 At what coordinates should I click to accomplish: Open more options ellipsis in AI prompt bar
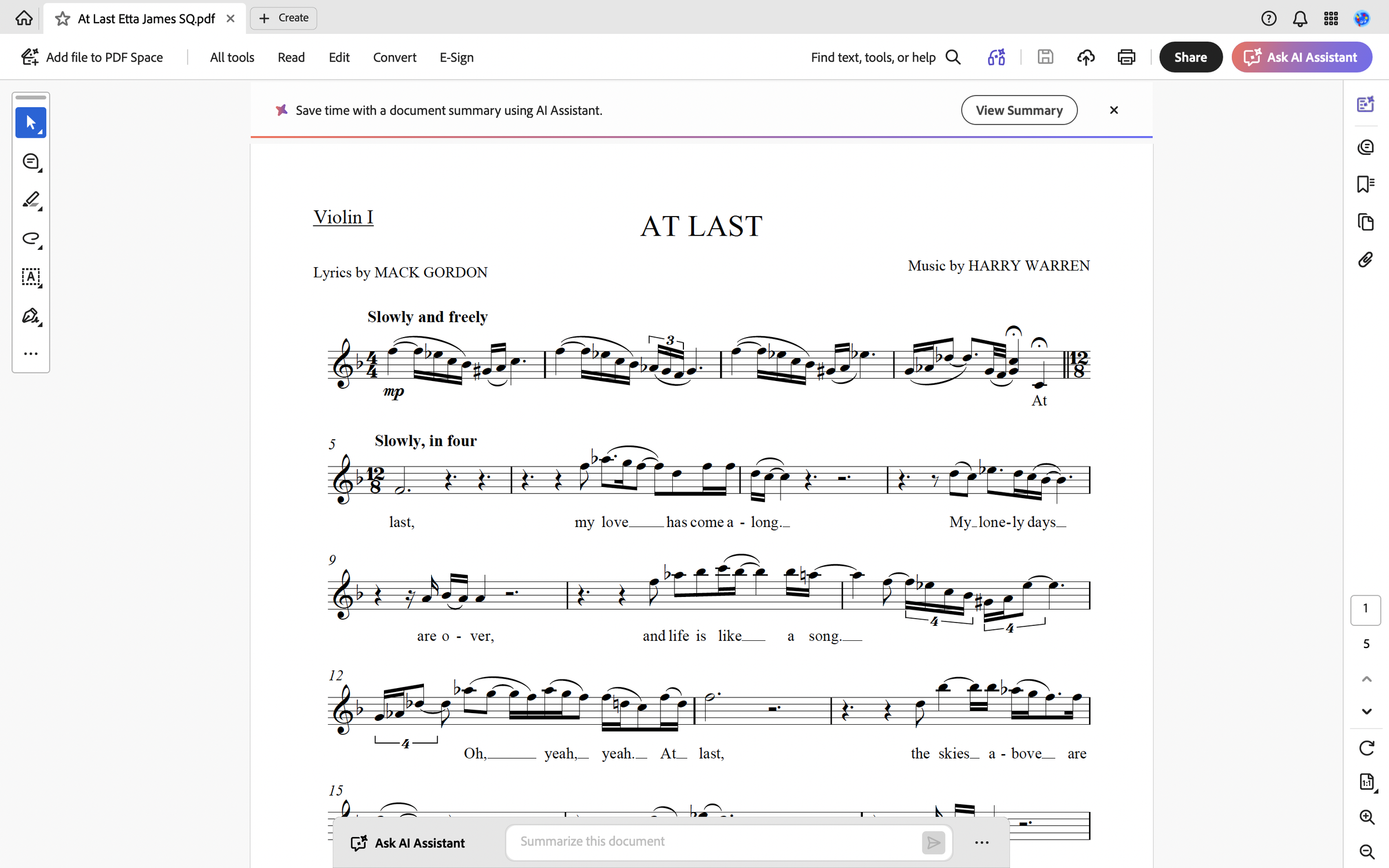(981, 843)
